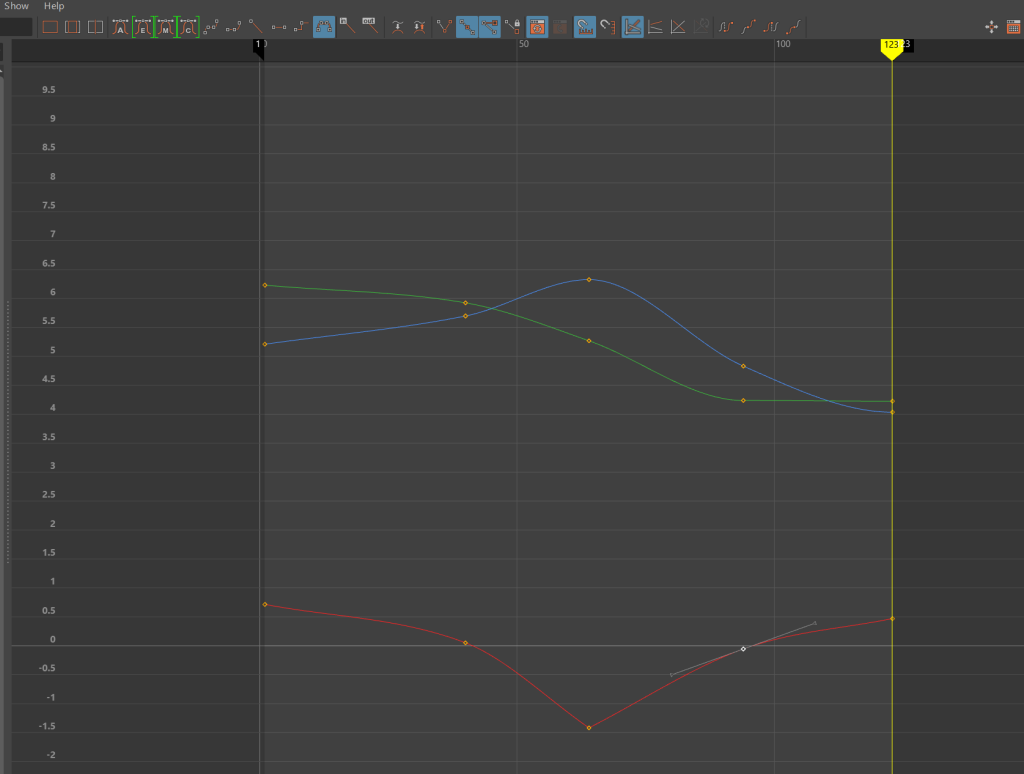Select second key on the blue curve
This screenshot has height=774, width=1024.
466,316
